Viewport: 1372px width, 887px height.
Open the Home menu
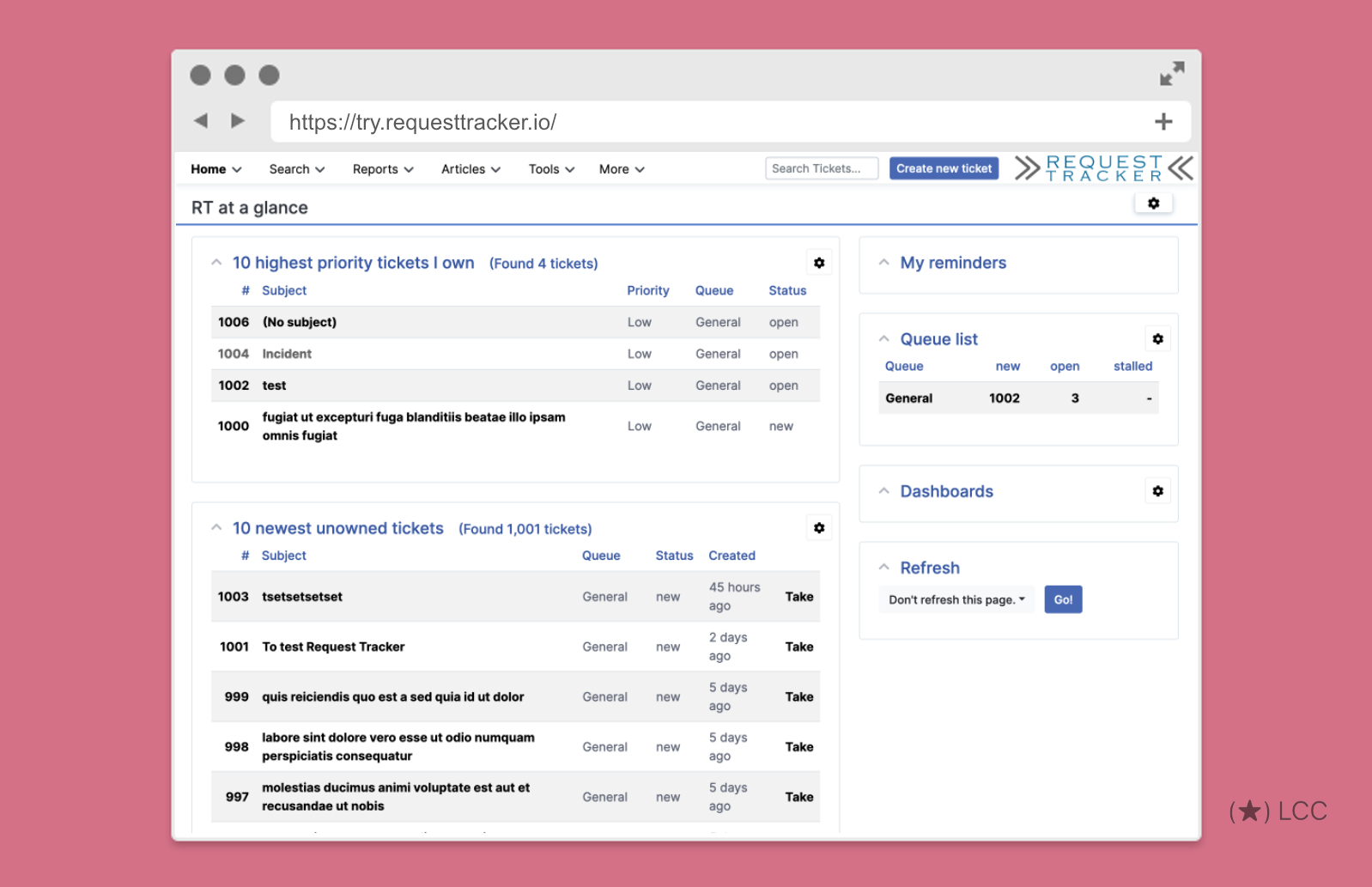[x=216, y=169]
